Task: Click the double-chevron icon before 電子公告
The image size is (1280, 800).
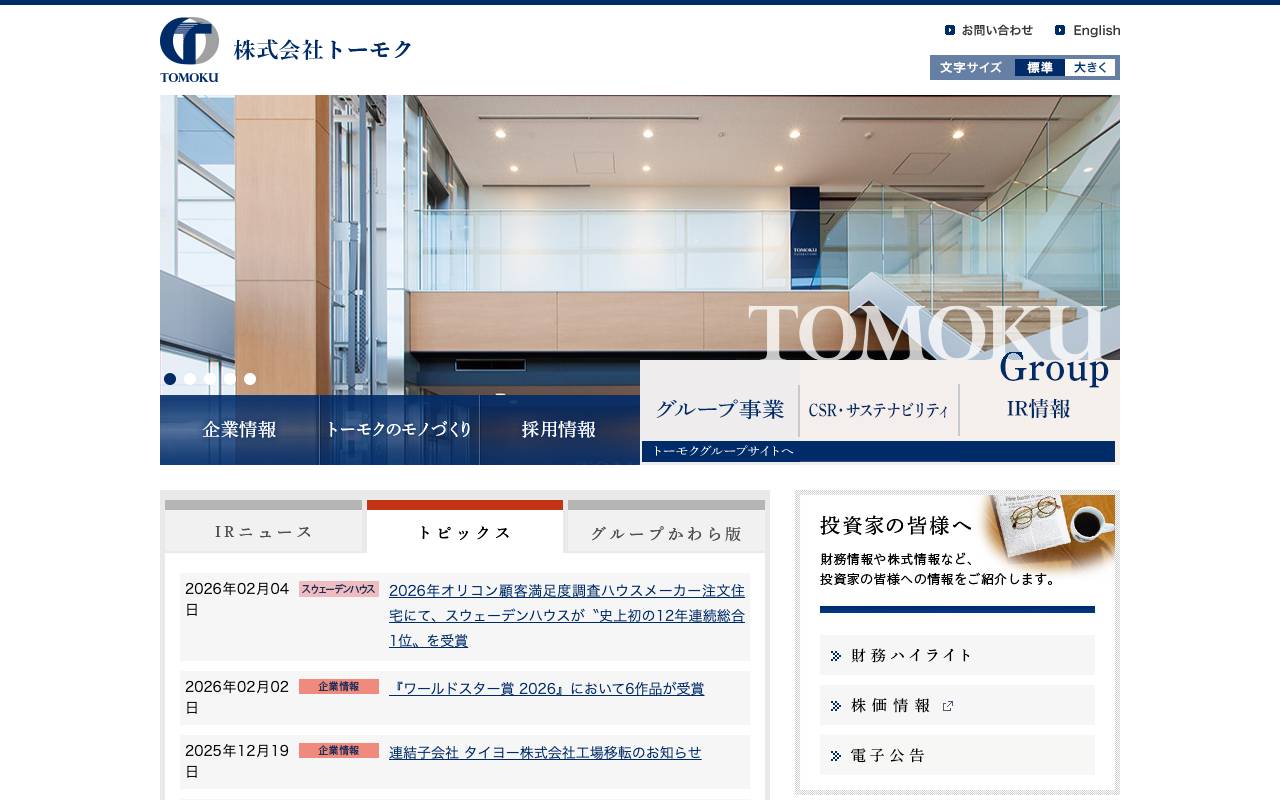Action: (x=836, y=755)
